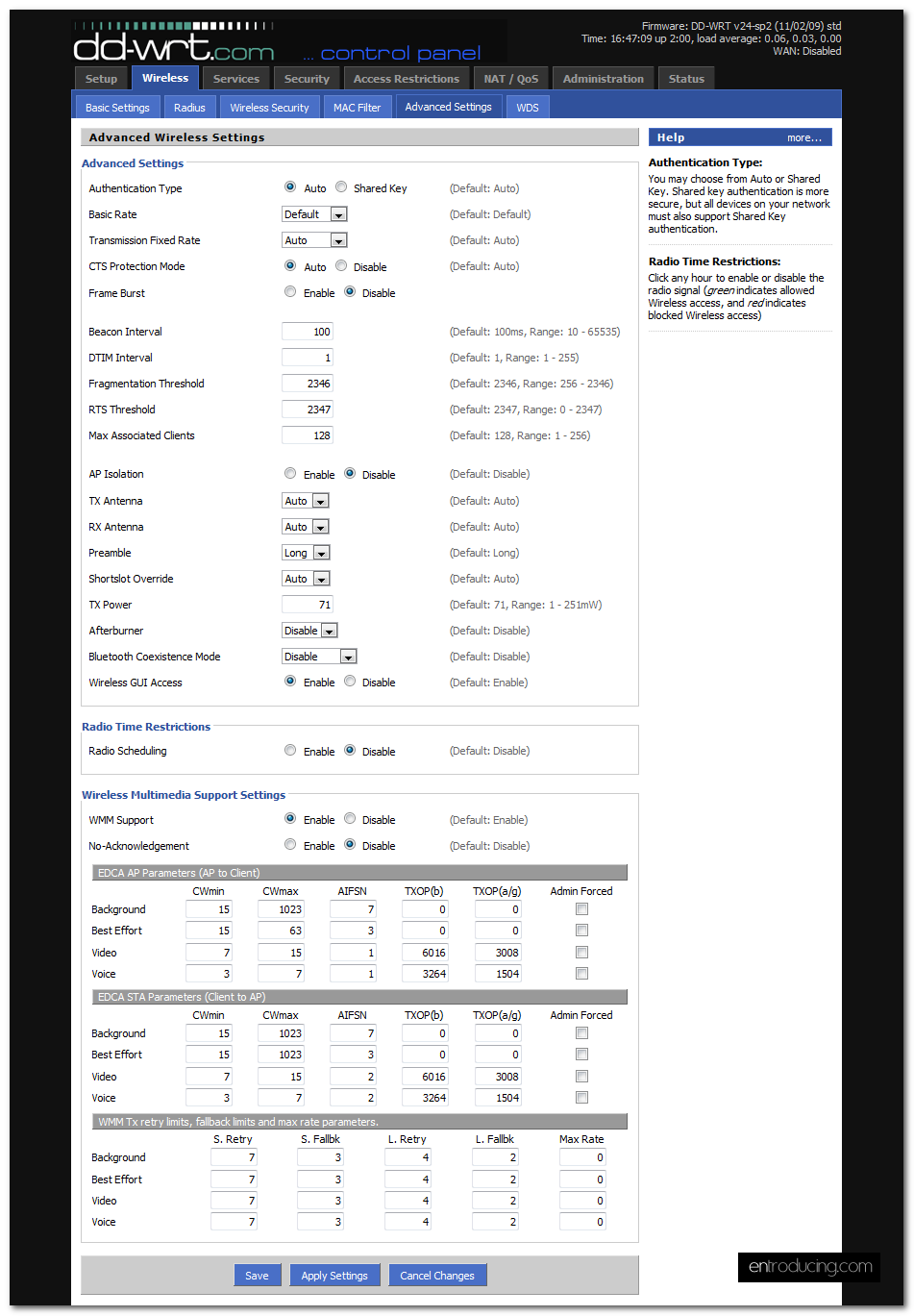Check Admin Forced for Best Effort in EDCA AP
914x1316 pixels.
click(x=581, y=930)
